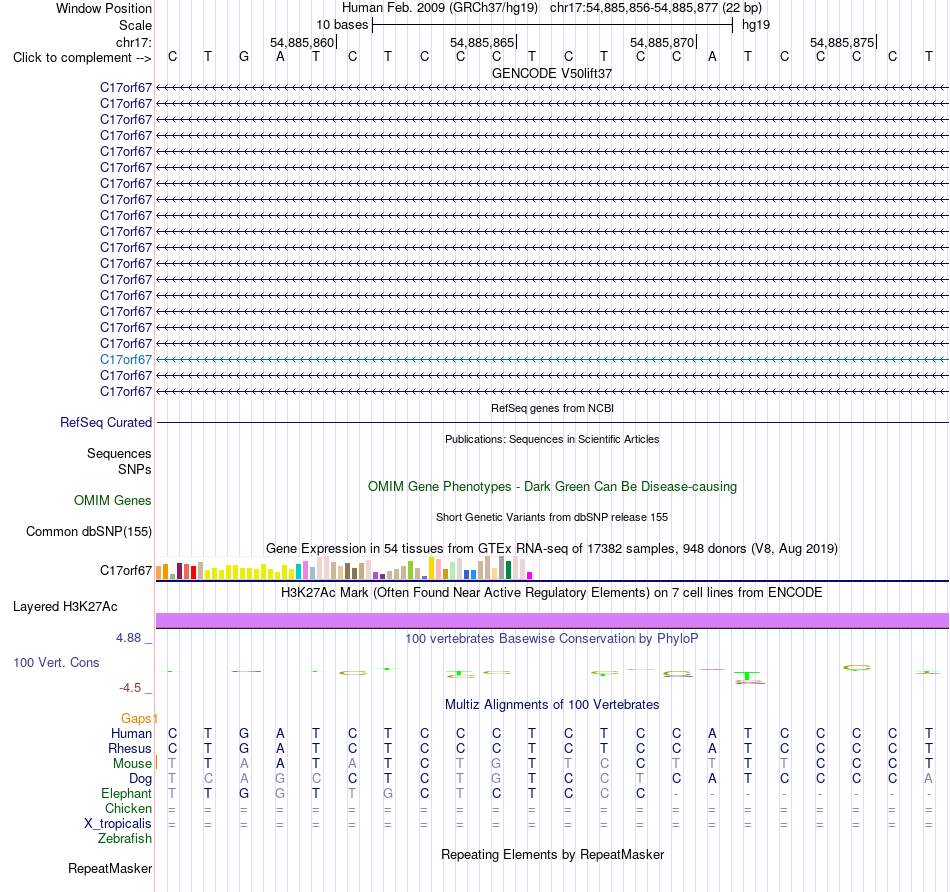Click the 'Human Feb. 2009 (GRCh37/hg19)' assembly text
950x892 pixels.
point(440,8)
